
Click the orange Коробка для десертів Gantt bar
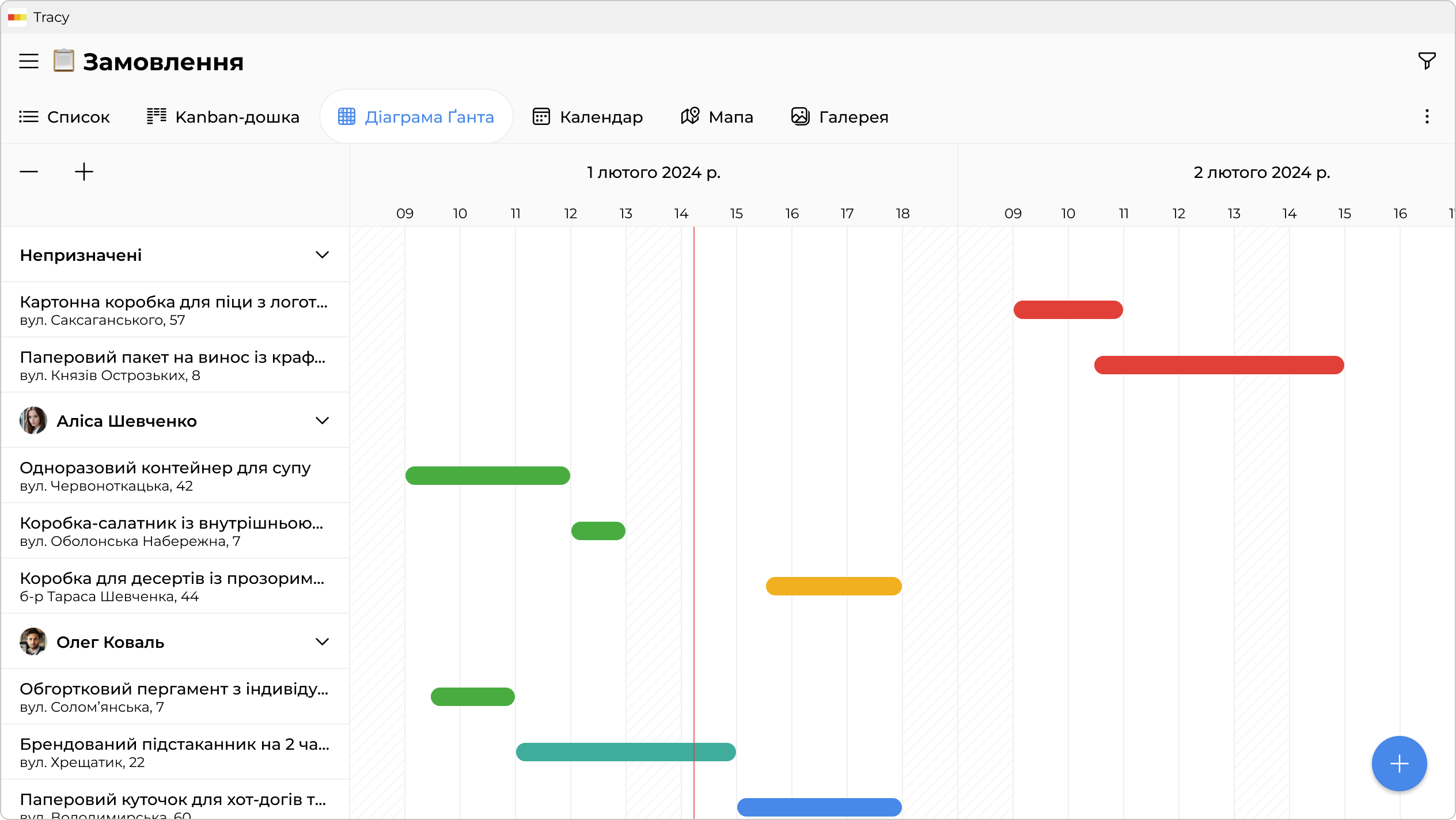click(833, 586)
